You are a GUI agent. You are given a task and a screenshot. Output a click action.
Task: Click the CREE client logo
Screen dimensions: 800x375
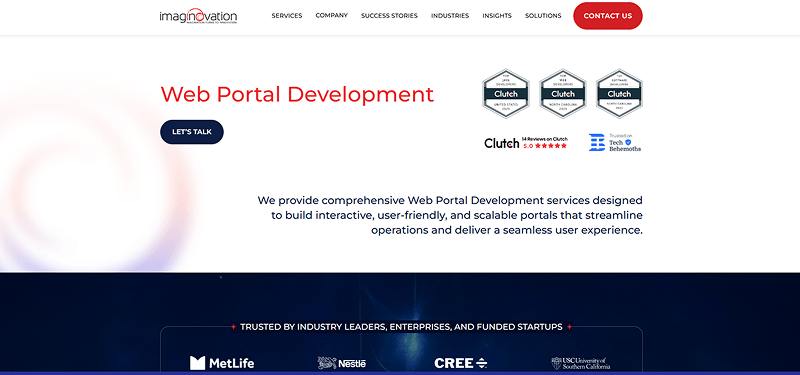tap(461, 363)
